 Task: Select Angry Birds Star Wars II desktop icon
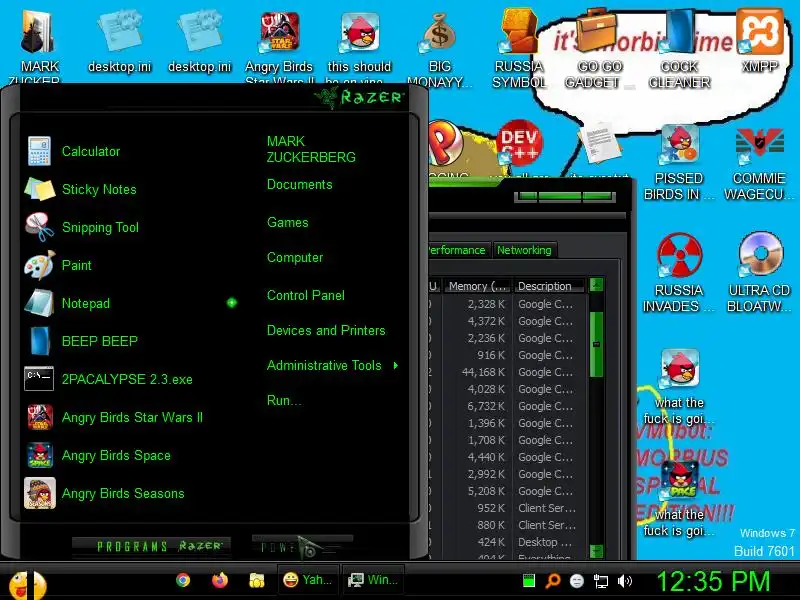tap(279, 46)
